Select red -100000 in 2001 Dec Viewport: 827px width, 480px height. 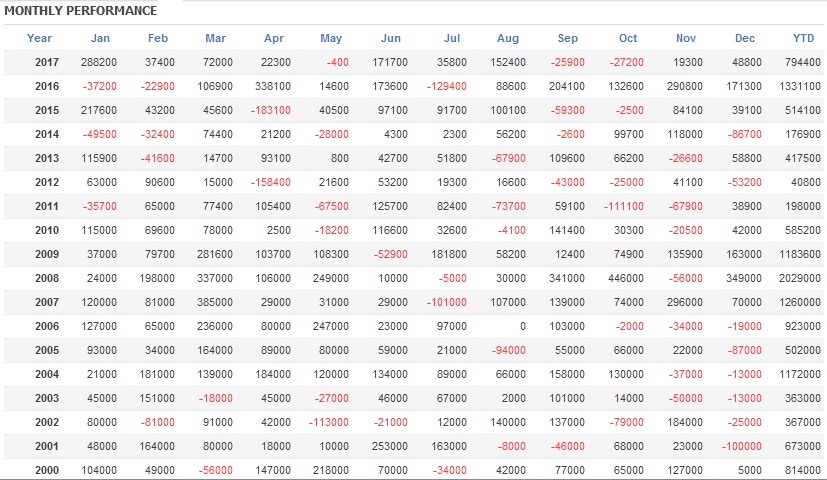[x=742, y=446]
